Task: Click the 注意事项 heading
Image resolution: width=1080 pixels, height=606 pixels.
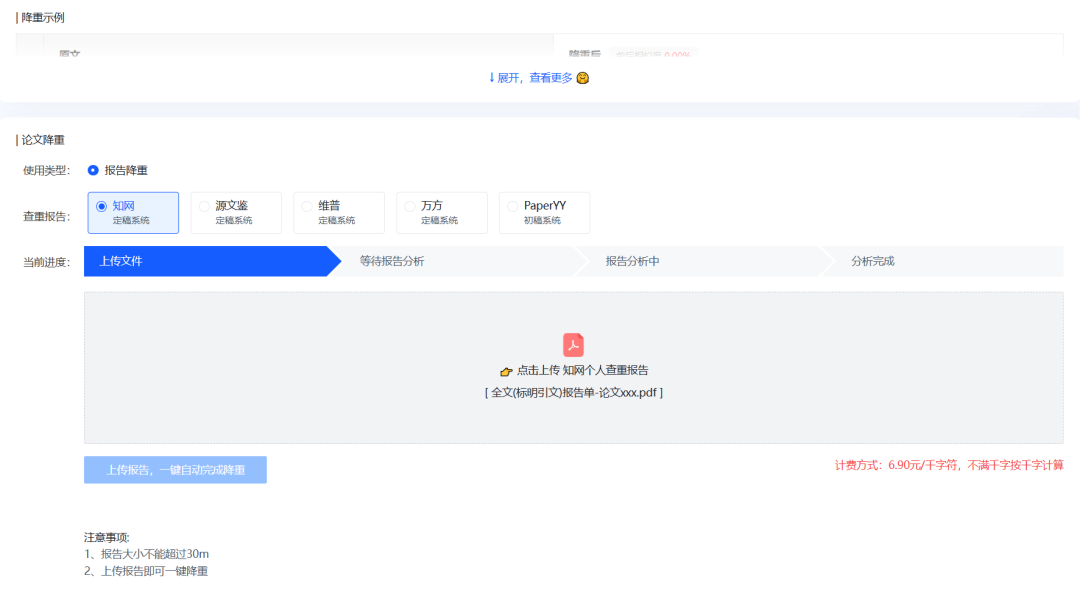Action: click(x=107, y=537)
